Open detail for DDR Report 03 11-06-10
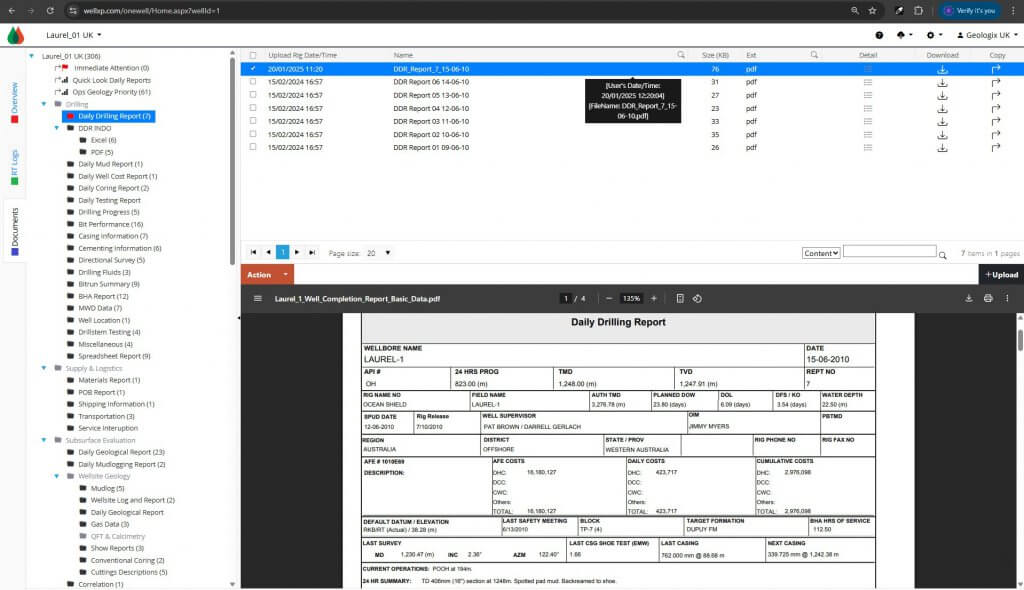The height and width of the screenshot is (590, 1024). (x=867, y=122)
